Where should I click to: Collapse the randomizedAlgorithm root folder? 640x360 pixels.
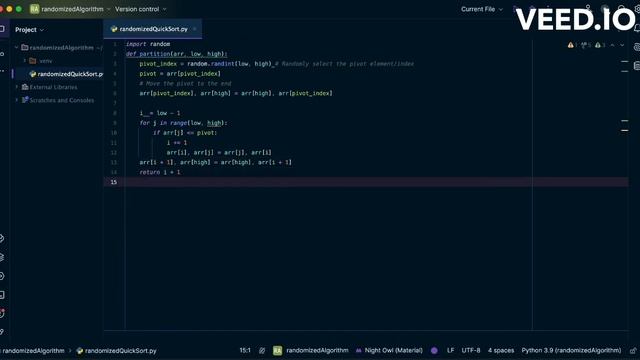[16, 48]
